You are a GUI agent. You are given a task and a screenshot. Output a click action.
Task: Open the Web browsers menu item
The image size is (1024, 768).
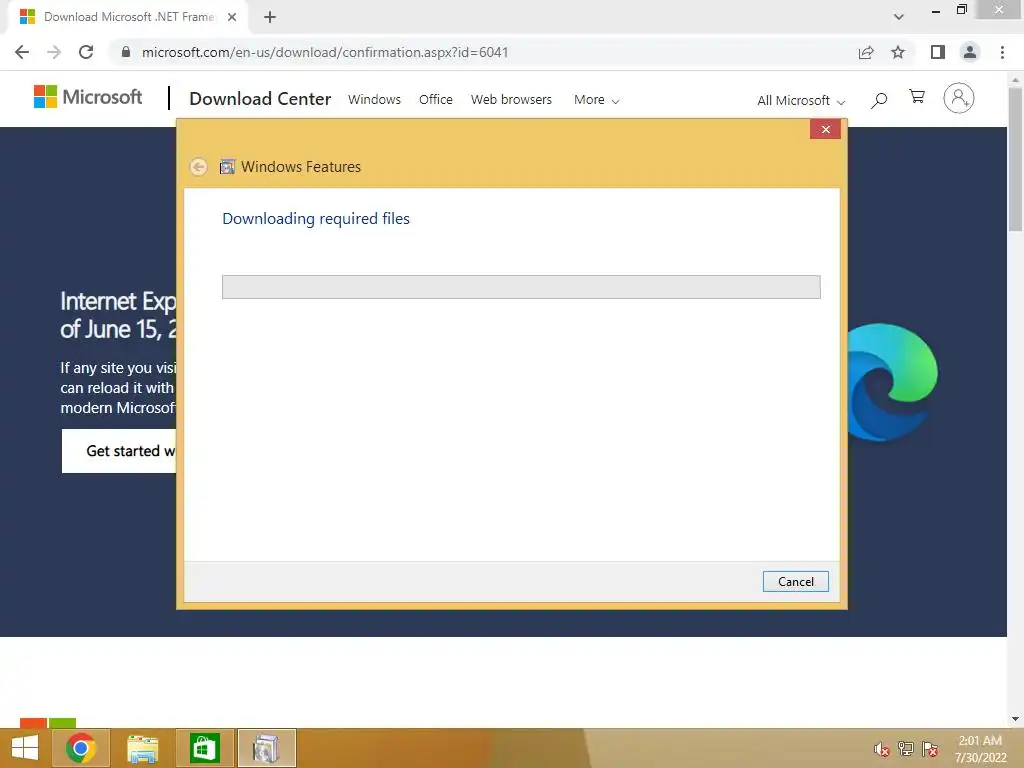pyautogui.click(x=511, y=99)
